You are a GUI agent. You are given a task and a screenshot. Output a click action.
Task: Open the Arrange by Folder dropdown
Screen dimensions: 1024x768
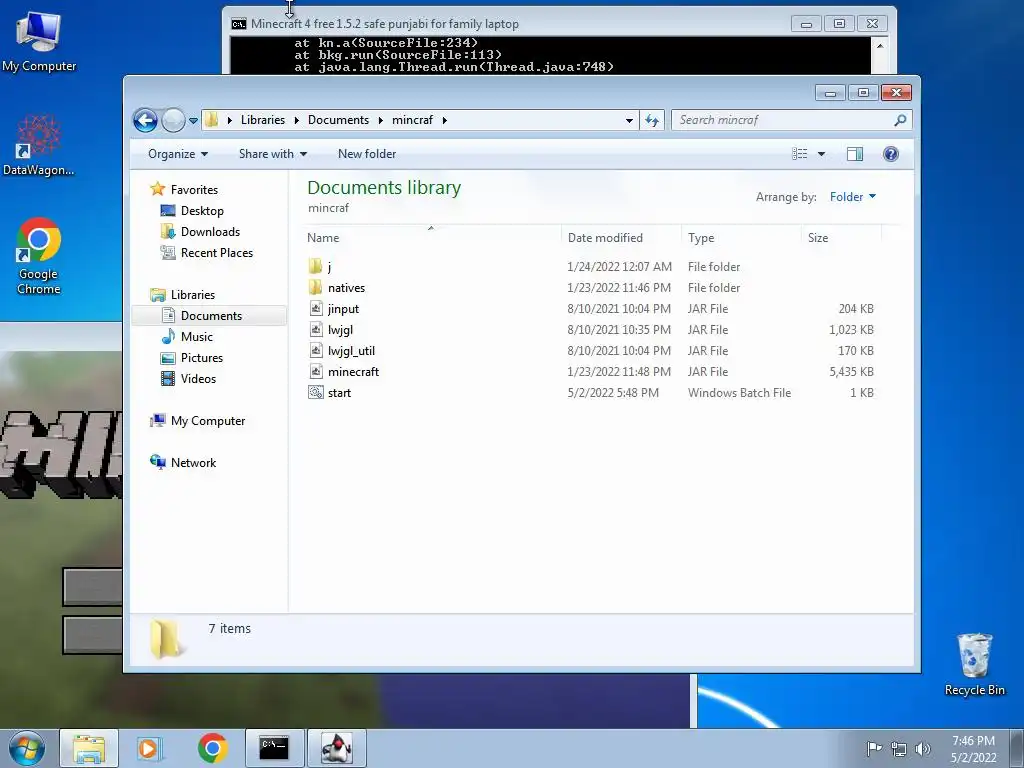[852, 197]
